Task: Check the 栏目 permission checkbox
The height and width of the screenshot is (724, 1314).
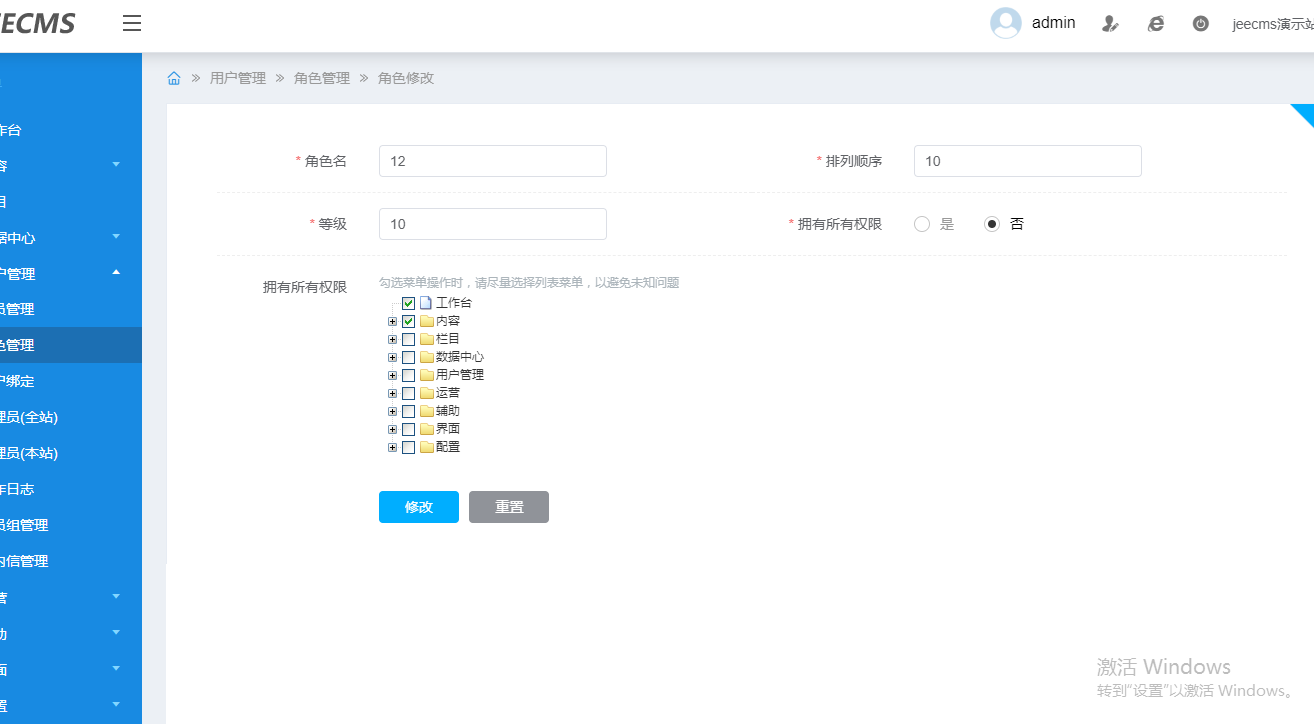Action: tap(408, 339)
